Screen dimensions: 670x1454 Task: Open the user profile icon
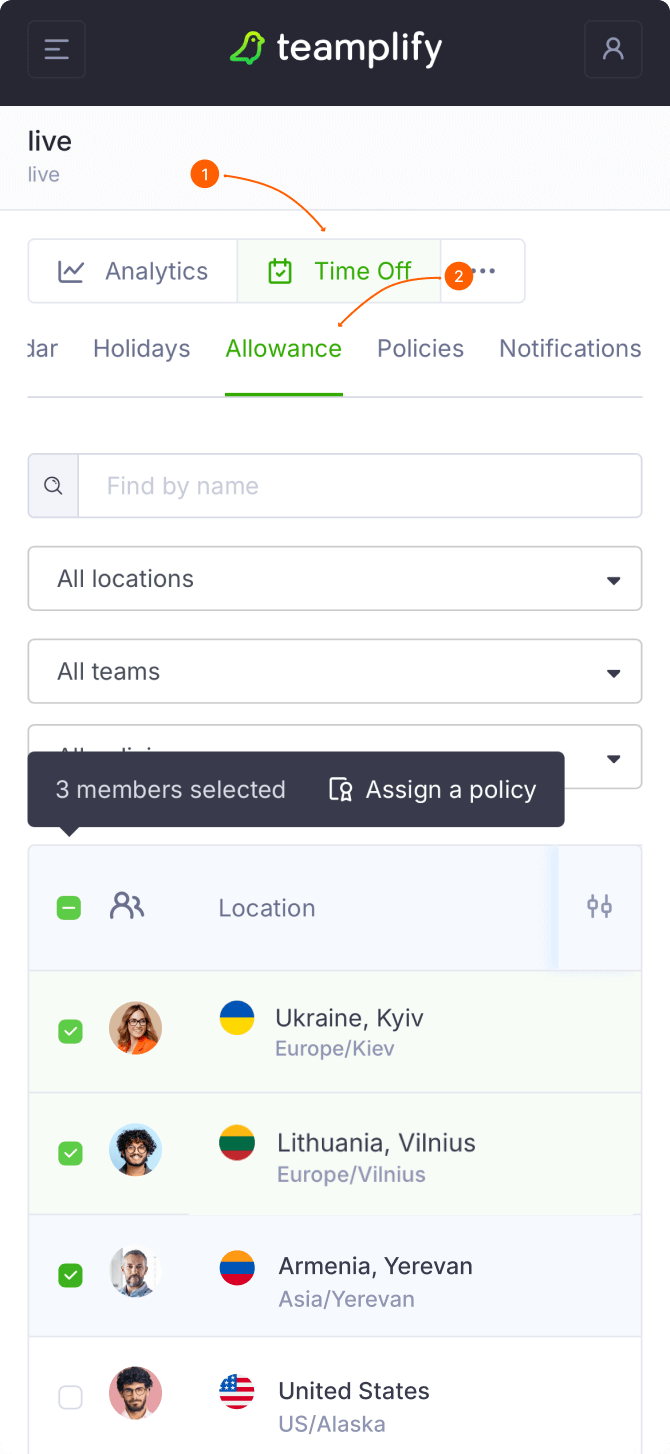613,49
